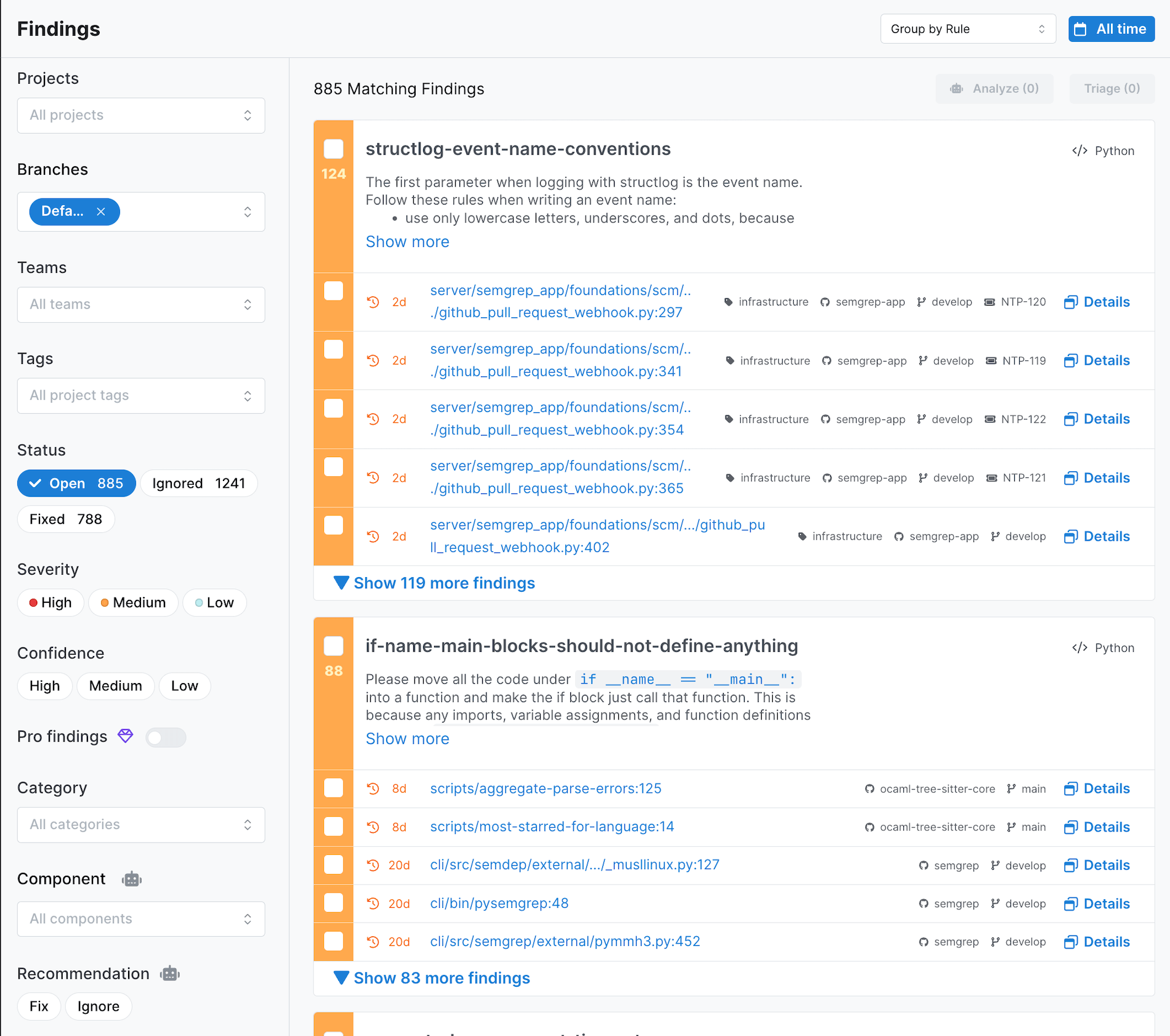The image size is (1170, 1036).
Task: Select all structlog-event-name-conventions findings checkbox
Action: pos(334,149)
